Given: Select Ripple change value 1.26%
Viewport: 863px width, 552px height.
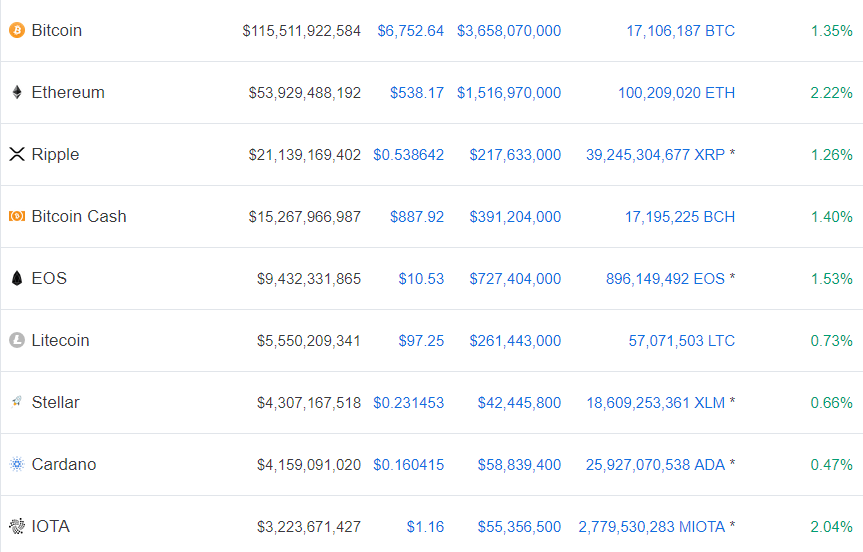Looking at the screenshot, I should click(832, 155).
